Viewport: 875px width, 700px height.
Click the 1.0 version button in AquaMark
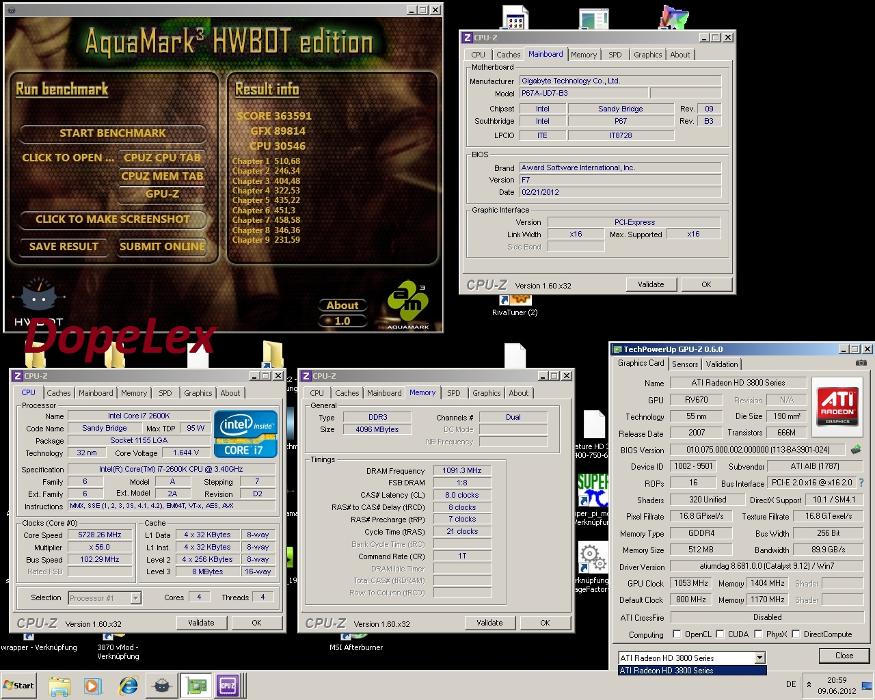coord(343,321)
